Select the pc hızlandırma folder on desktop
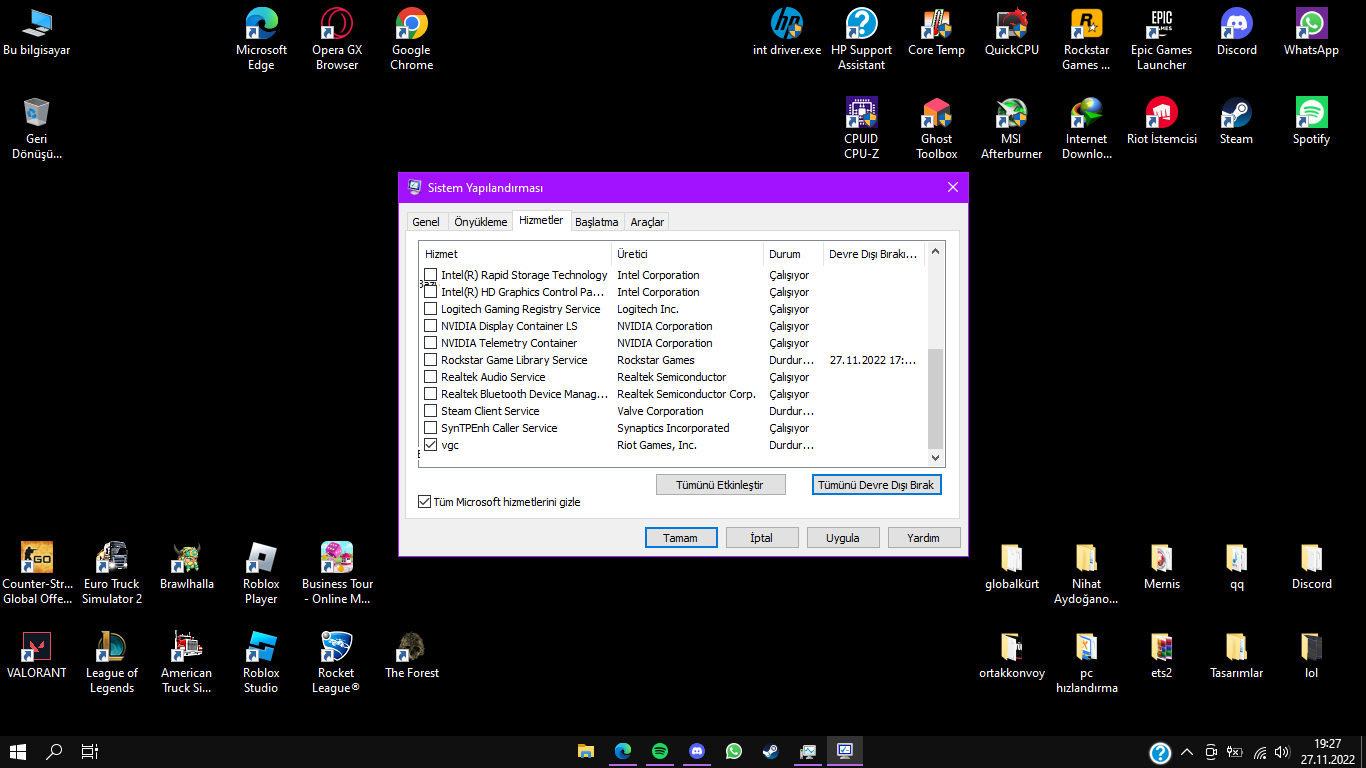This screenshot has height=768, width=1366. click(x=1086, y=662)
